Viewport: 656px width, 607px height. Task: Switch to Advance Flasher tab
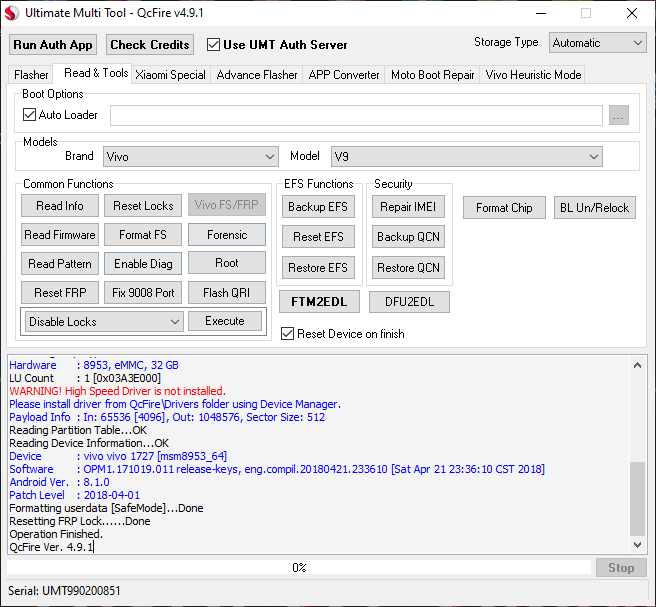[257, 75]
